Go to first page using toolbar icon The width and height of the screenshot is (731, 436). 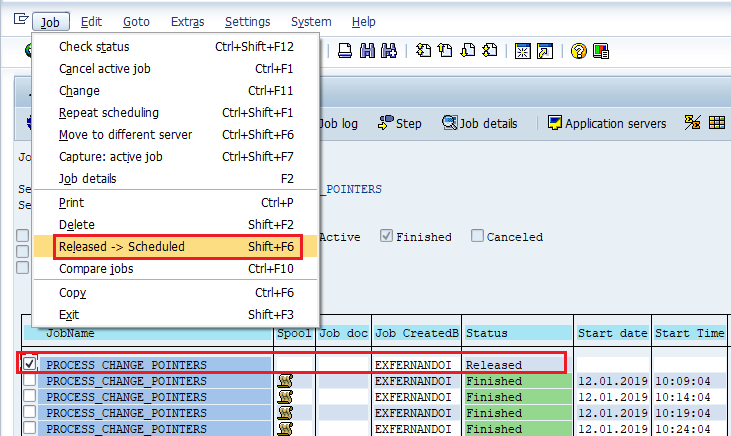tap(423, 50)
